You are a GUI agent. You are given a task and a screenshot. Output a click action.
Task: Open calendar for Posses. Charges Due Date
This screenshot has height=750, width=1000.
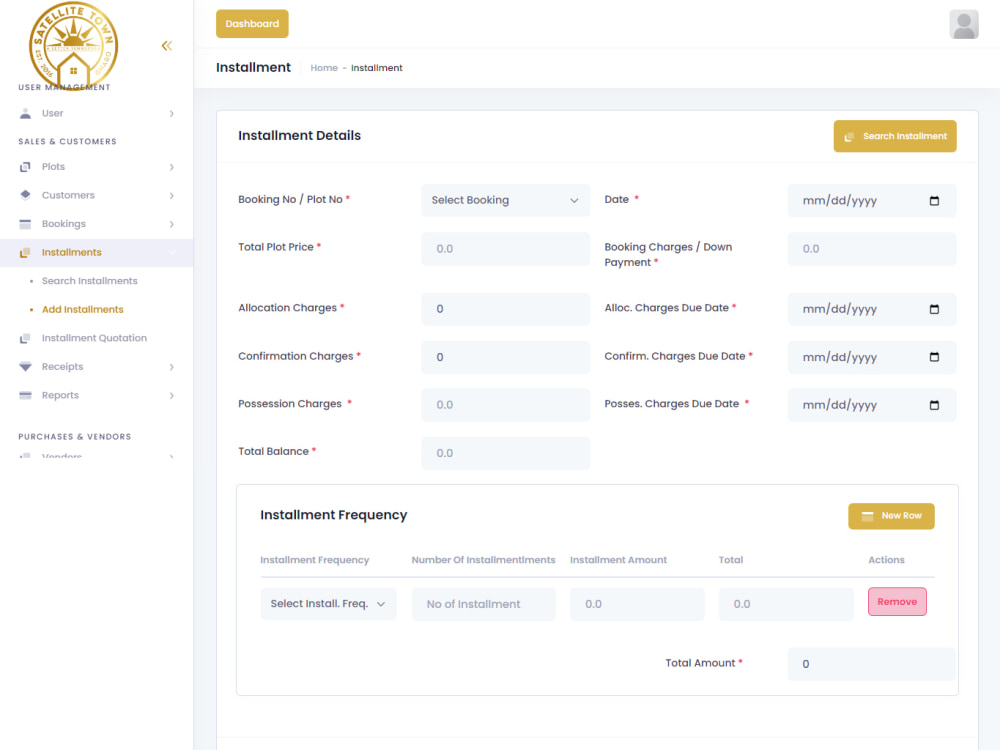click(x=934, y=405)
